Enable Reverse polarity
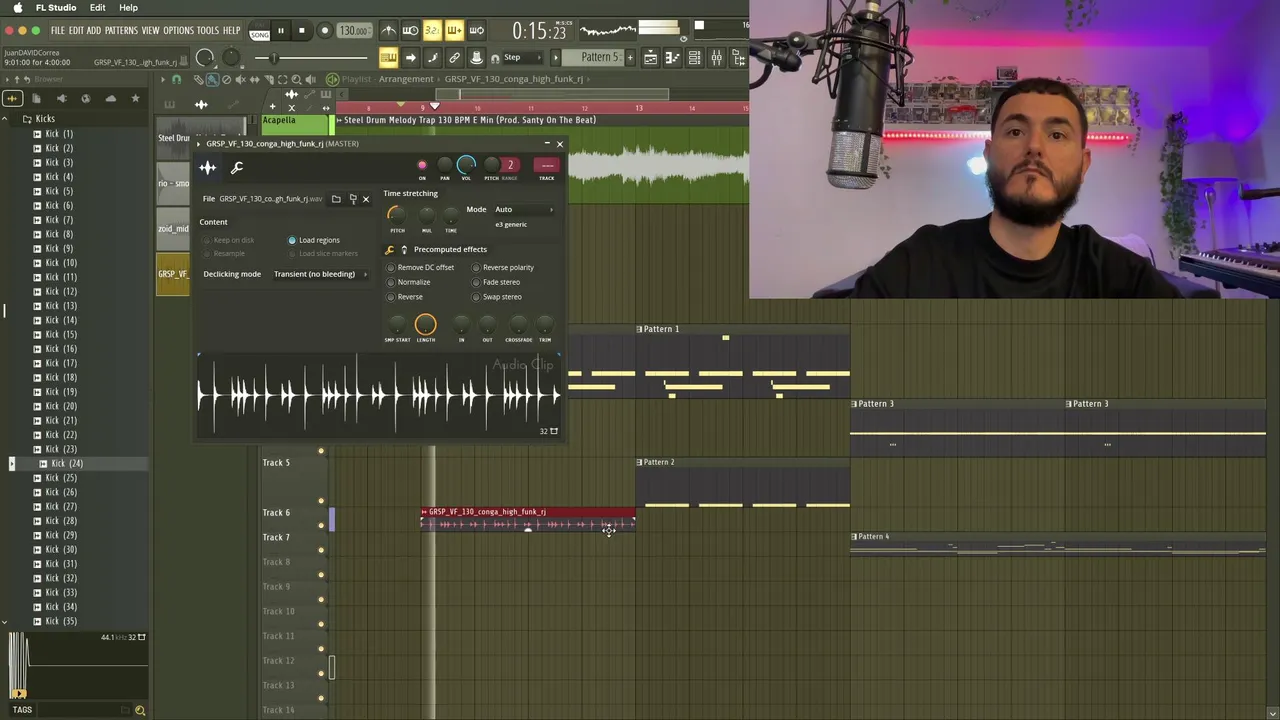 pos(503,267)
